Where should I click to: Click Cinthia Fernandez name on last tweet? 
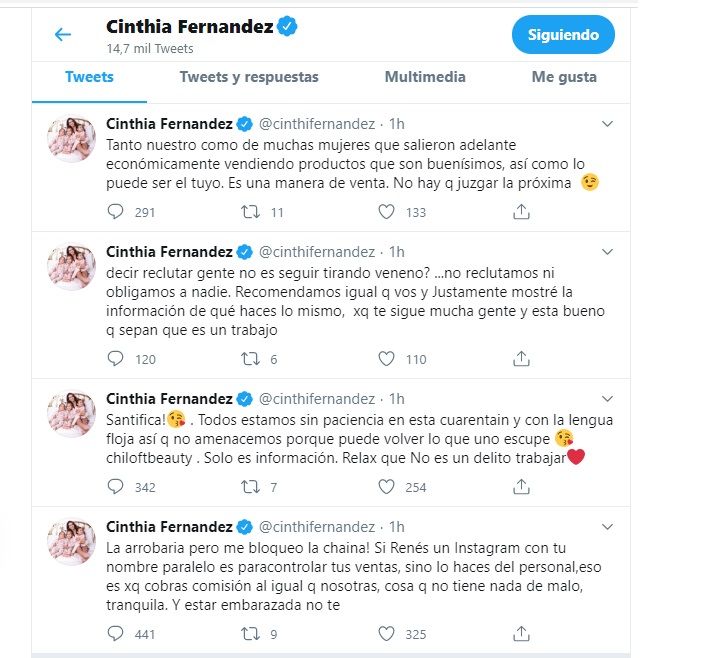[168, 527]
